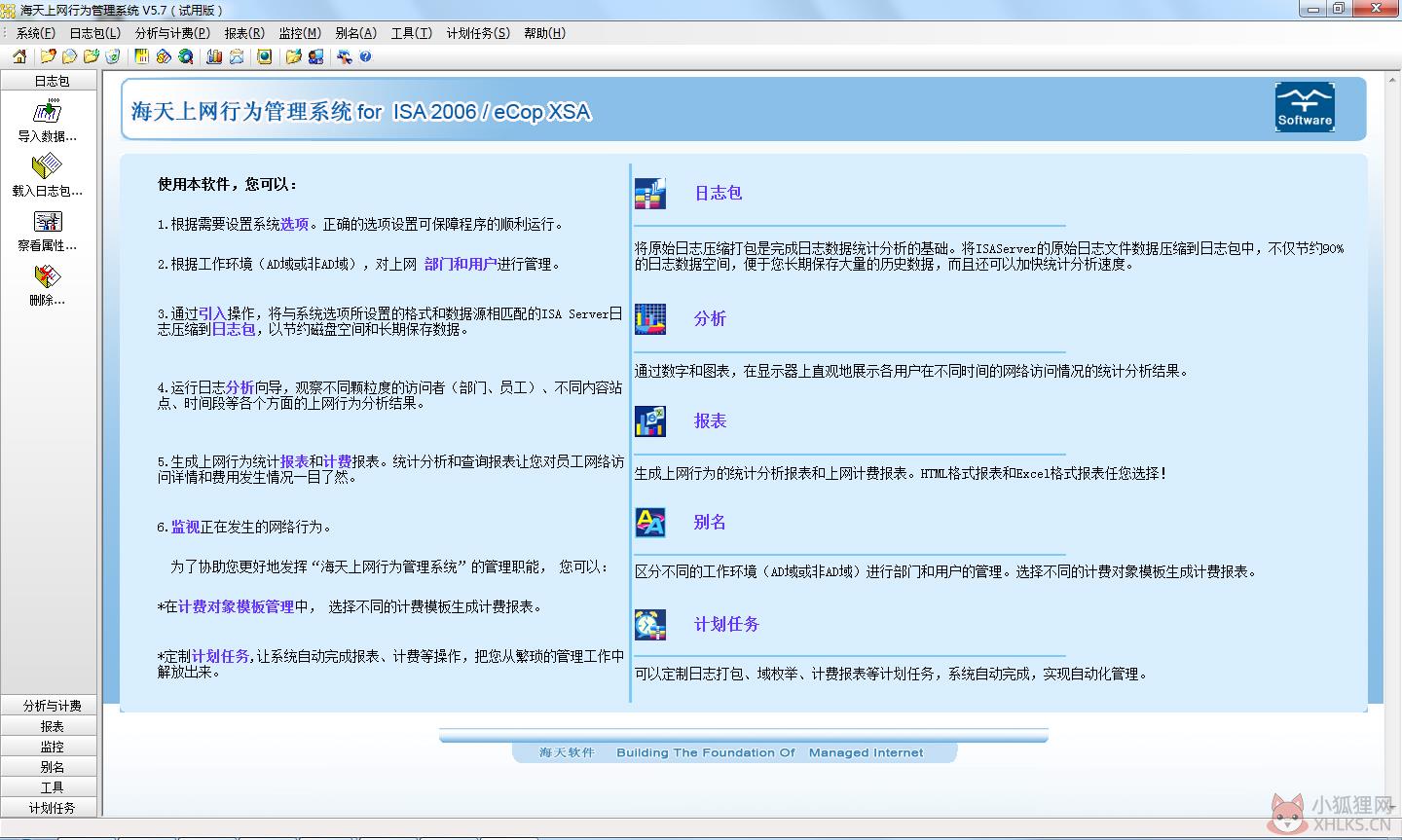Open the 别名(A) menu

[x=355, y=33]
